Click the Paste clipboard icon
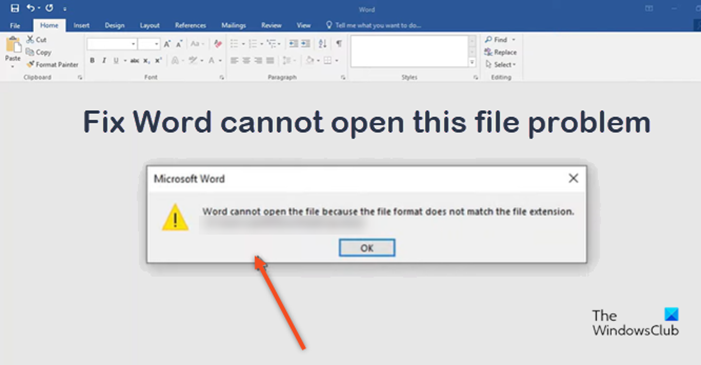 click(13, 45)
